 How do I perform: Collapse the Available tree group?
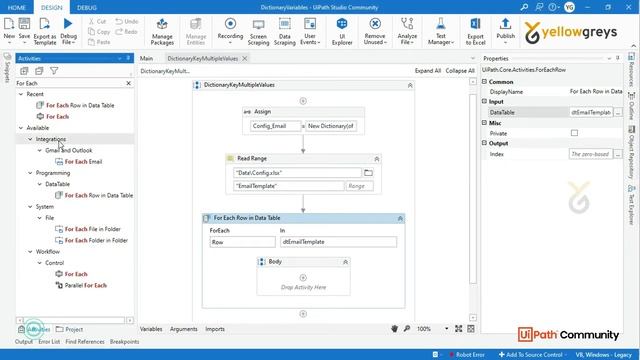click(x=21, y=128)
